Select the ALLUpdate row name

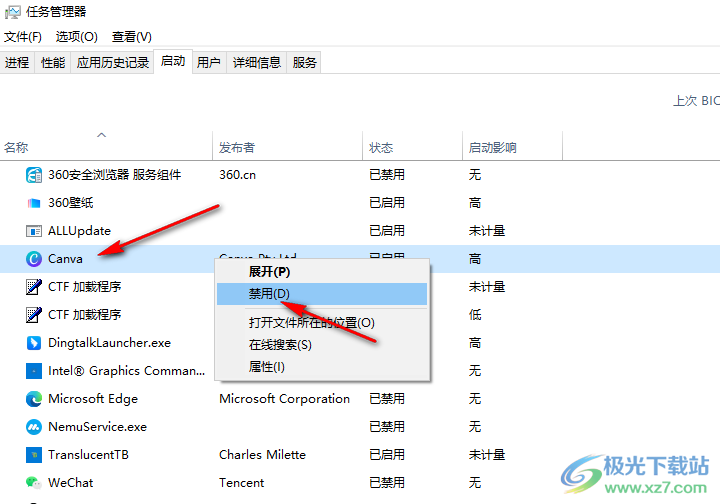pyautogui.click(x=79, y=231)
